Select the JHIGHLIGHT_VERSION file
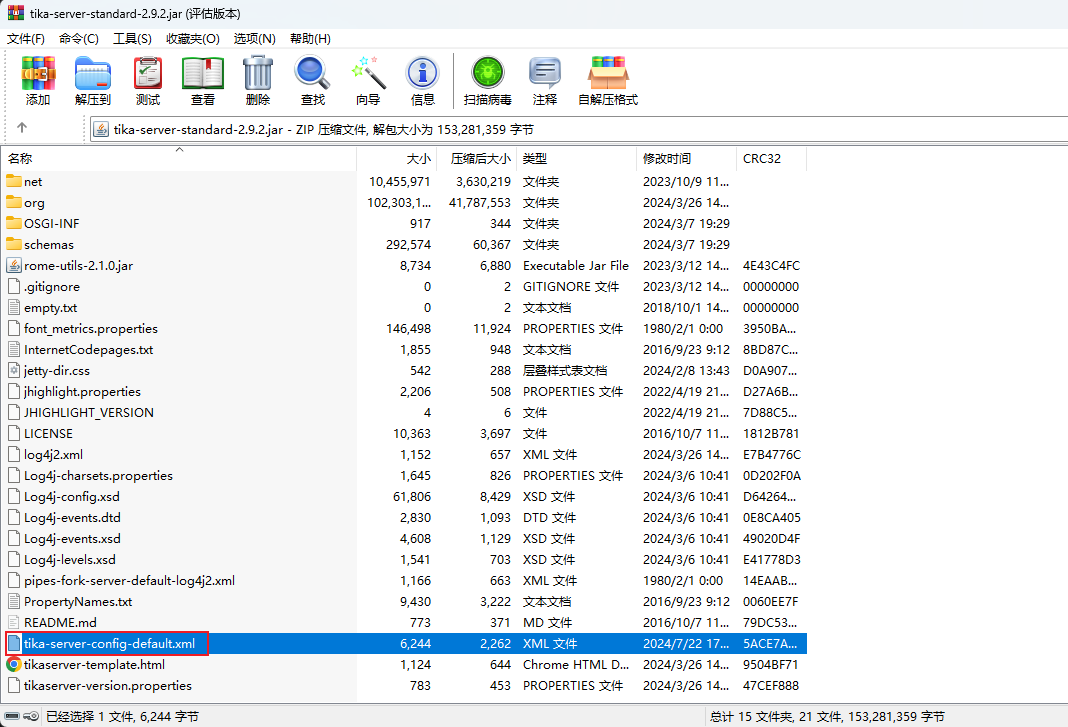The image size is (1068, 727). click(89, 413)
